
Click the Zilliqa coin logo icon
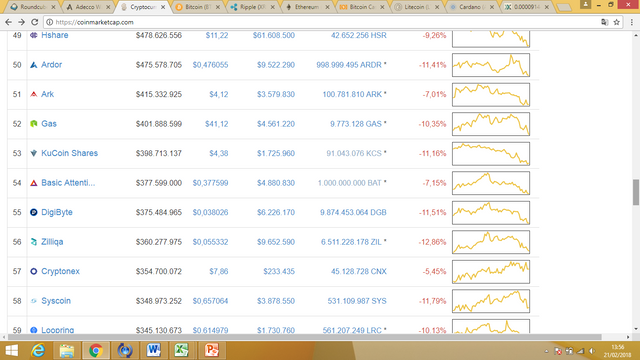pos(34,242)
